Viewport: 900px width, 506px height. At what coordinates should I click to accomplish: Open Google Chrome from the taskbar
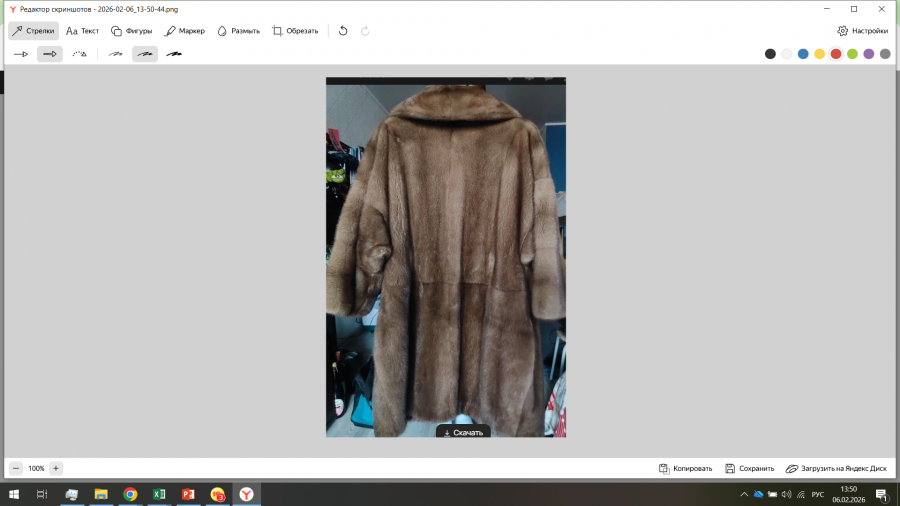click(x=130, y=494)
